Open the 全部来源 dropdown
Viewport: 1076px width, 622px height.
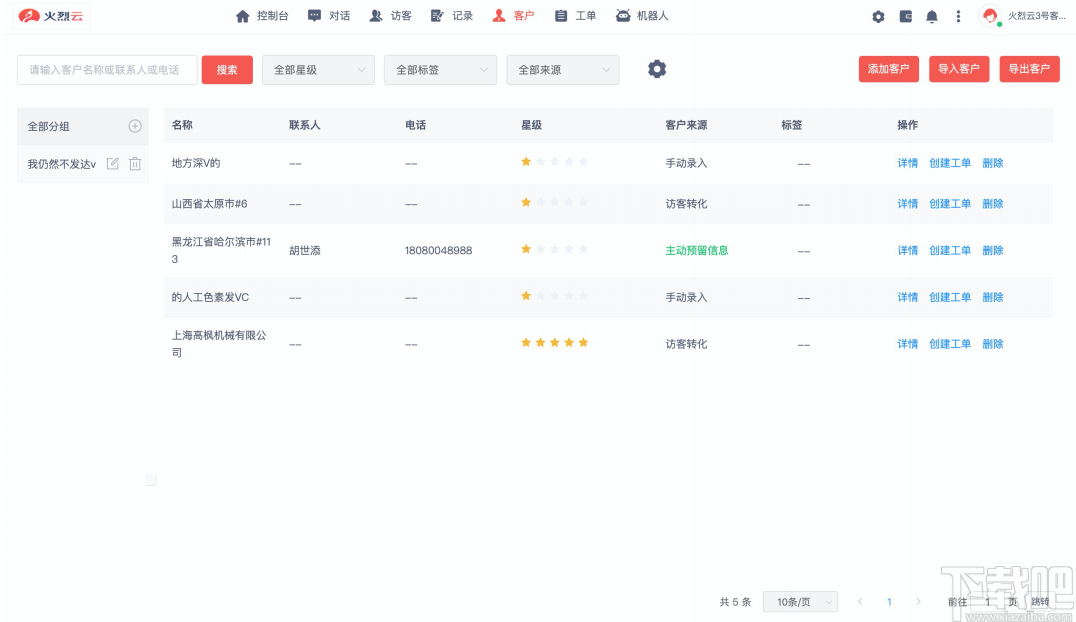coord(563,70)
